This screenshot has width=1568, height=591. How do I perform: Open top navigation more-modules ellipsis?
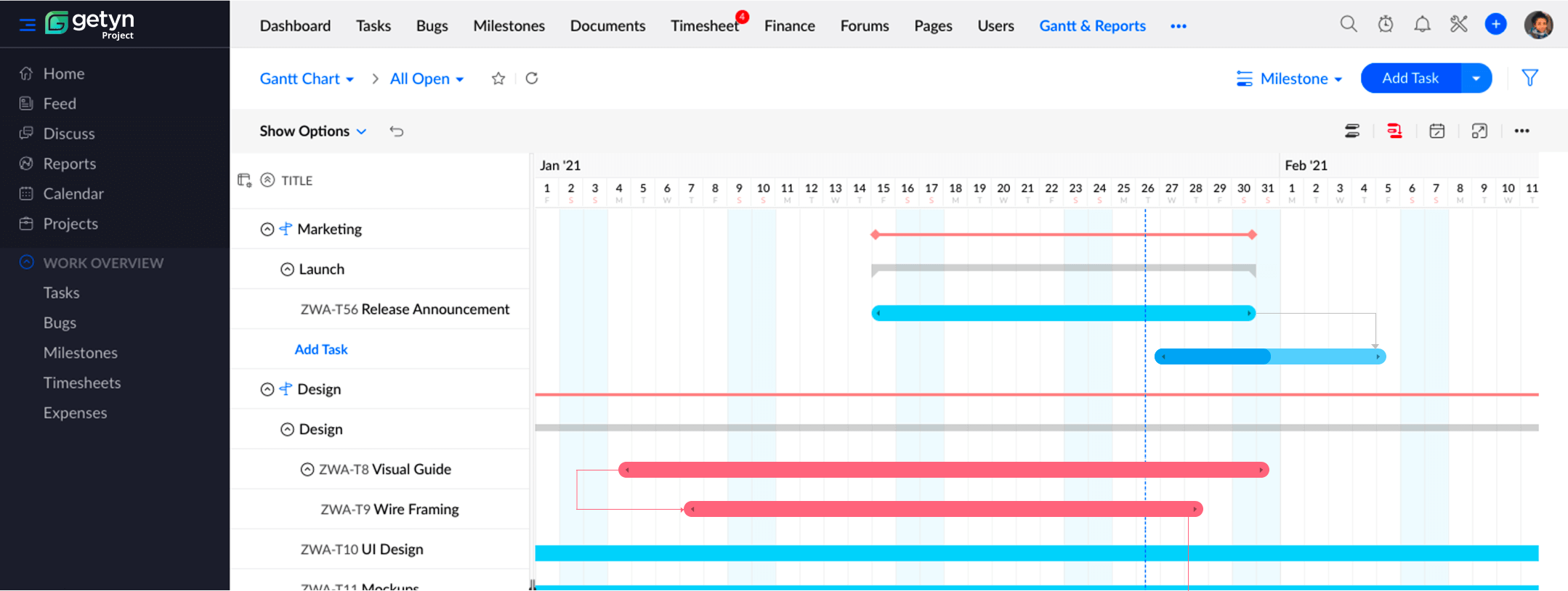pos(1178,26)
